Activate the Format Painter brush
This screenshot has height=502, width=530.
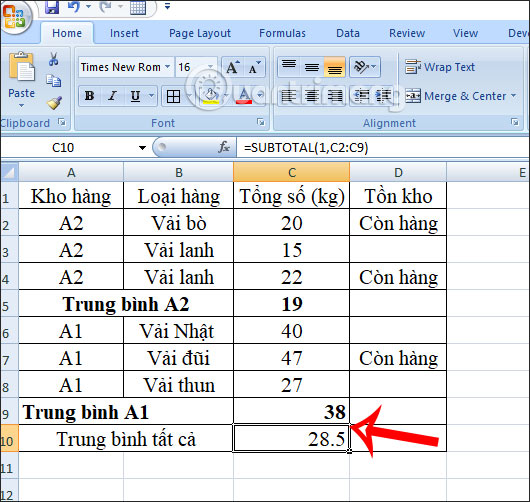pyautogui.click(x=54, y=103)
